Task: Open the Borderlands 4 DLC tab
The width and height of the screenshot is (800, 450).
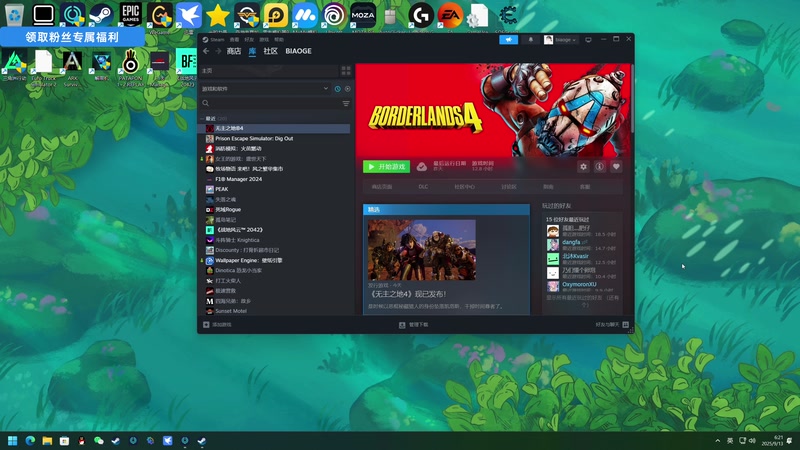Action: (x=423, y=187)
